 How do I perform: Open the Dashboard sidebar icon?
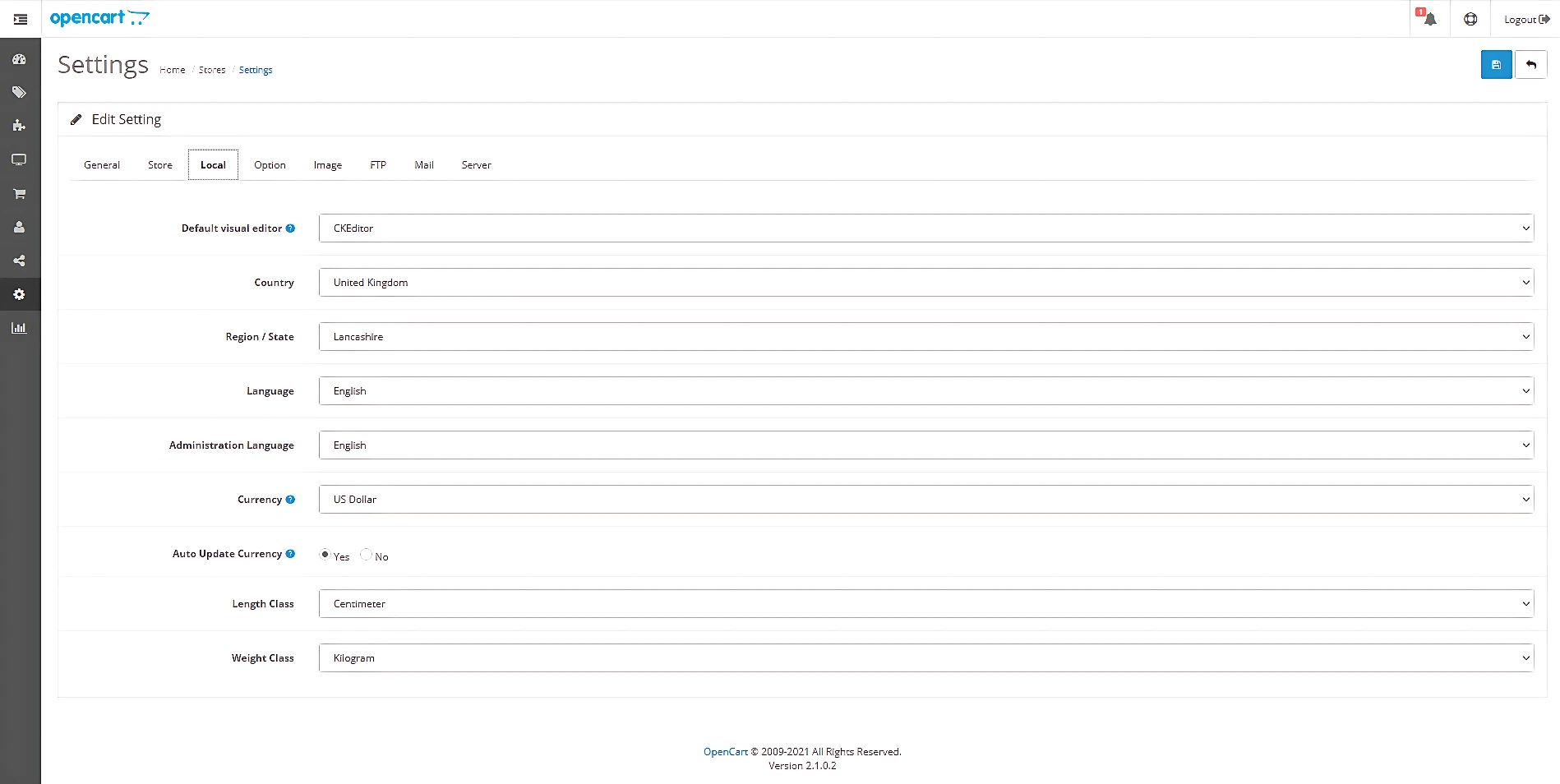click(19, 59)
